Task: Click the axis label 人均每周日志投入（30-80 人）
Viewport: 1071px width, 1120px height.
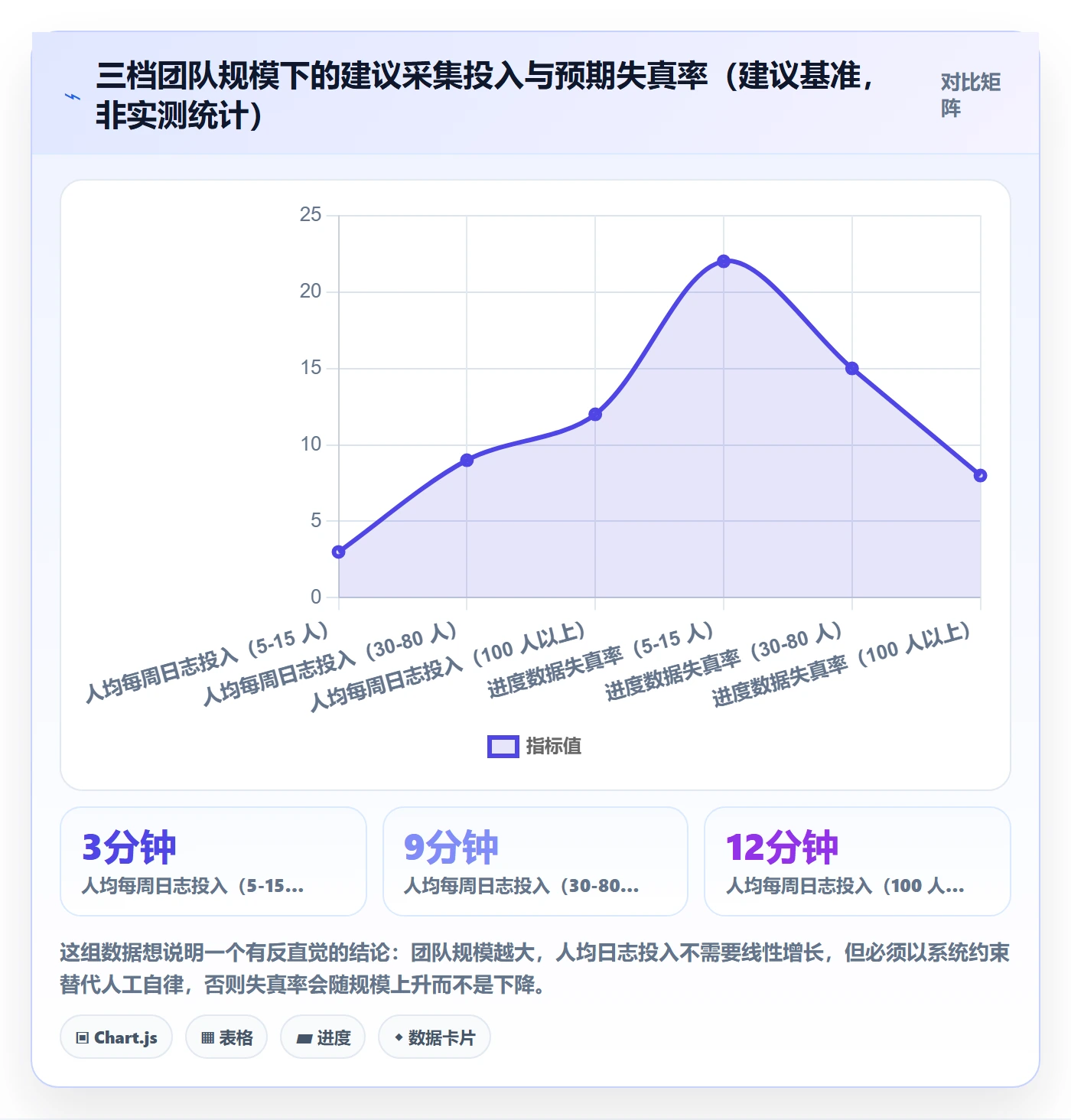Action: click(330, 663)
